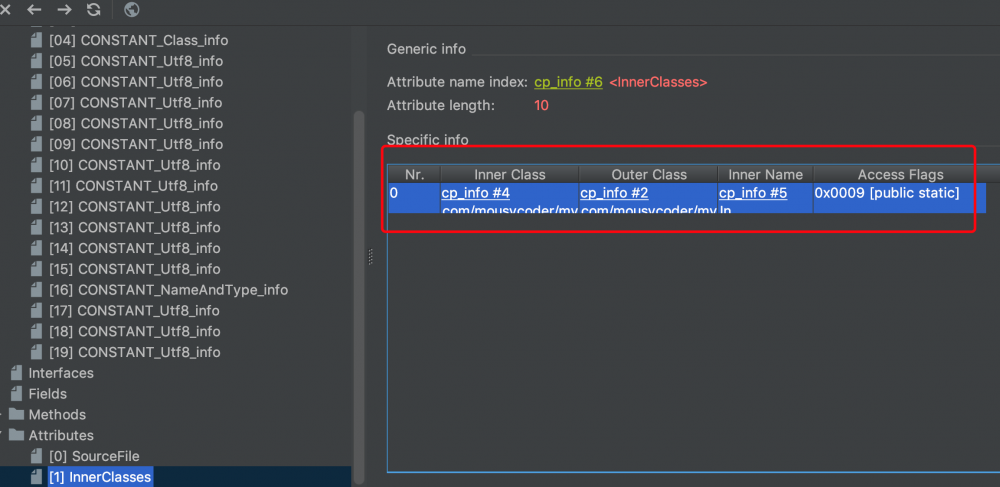Select [19] CONSTANT_Utf8_info entry

(x=135, y=352)
